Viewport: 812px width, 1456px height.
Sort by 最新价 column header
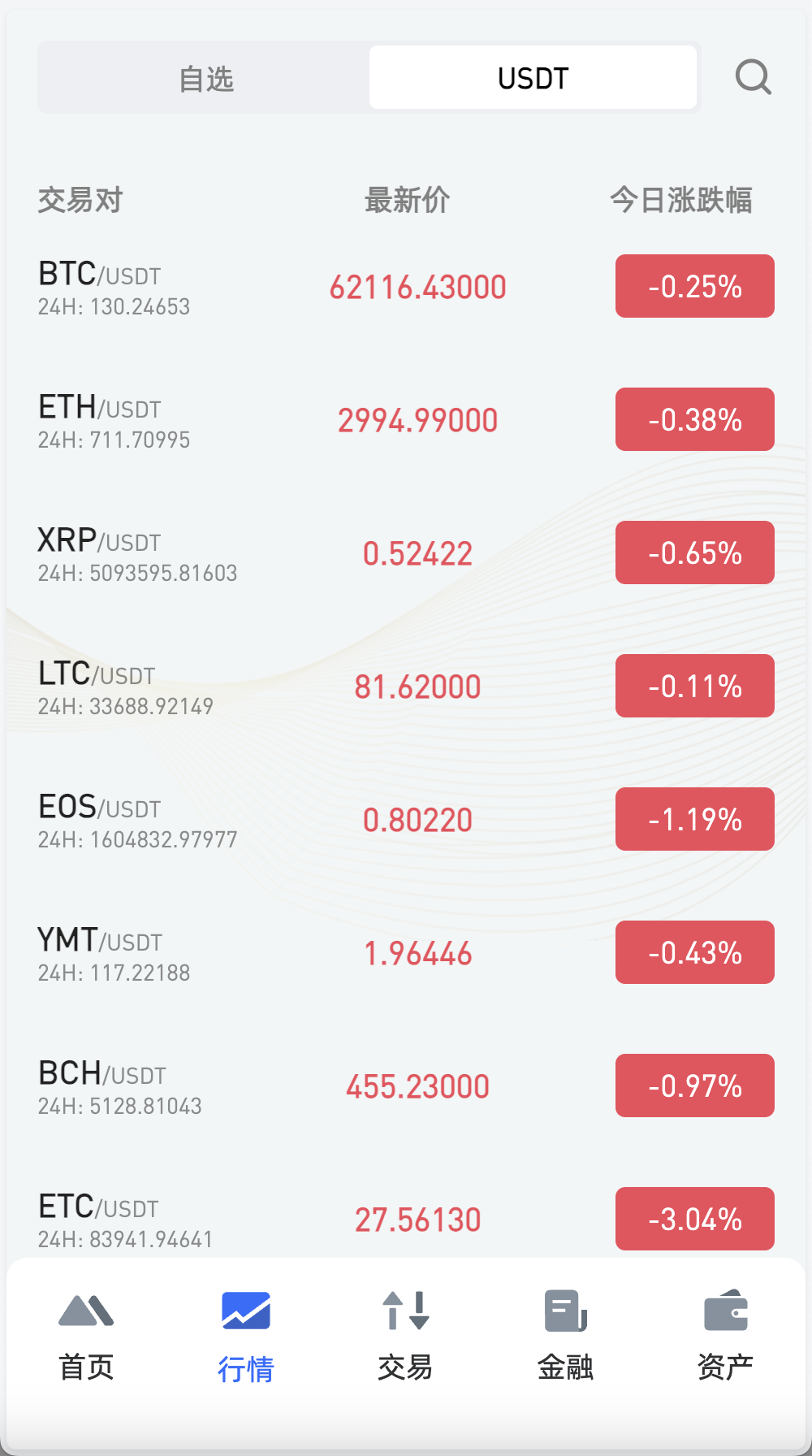point(407,200)
